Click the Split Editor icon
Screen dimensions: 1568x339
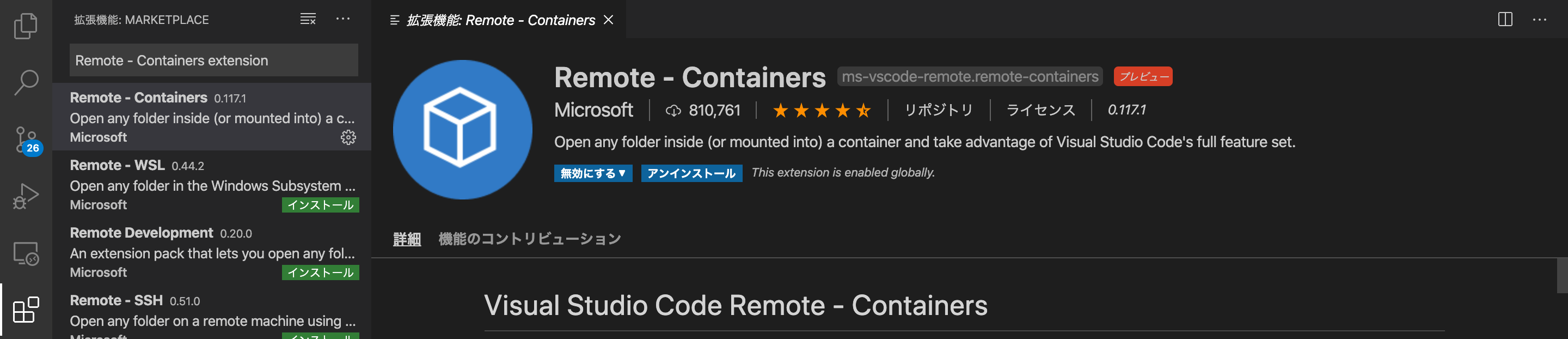coord(1506,19)
